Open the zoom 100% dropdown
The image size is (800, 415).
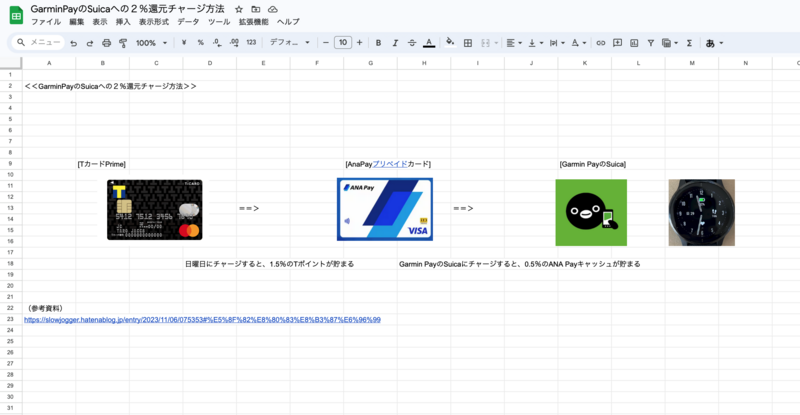[x=151, y=43]
